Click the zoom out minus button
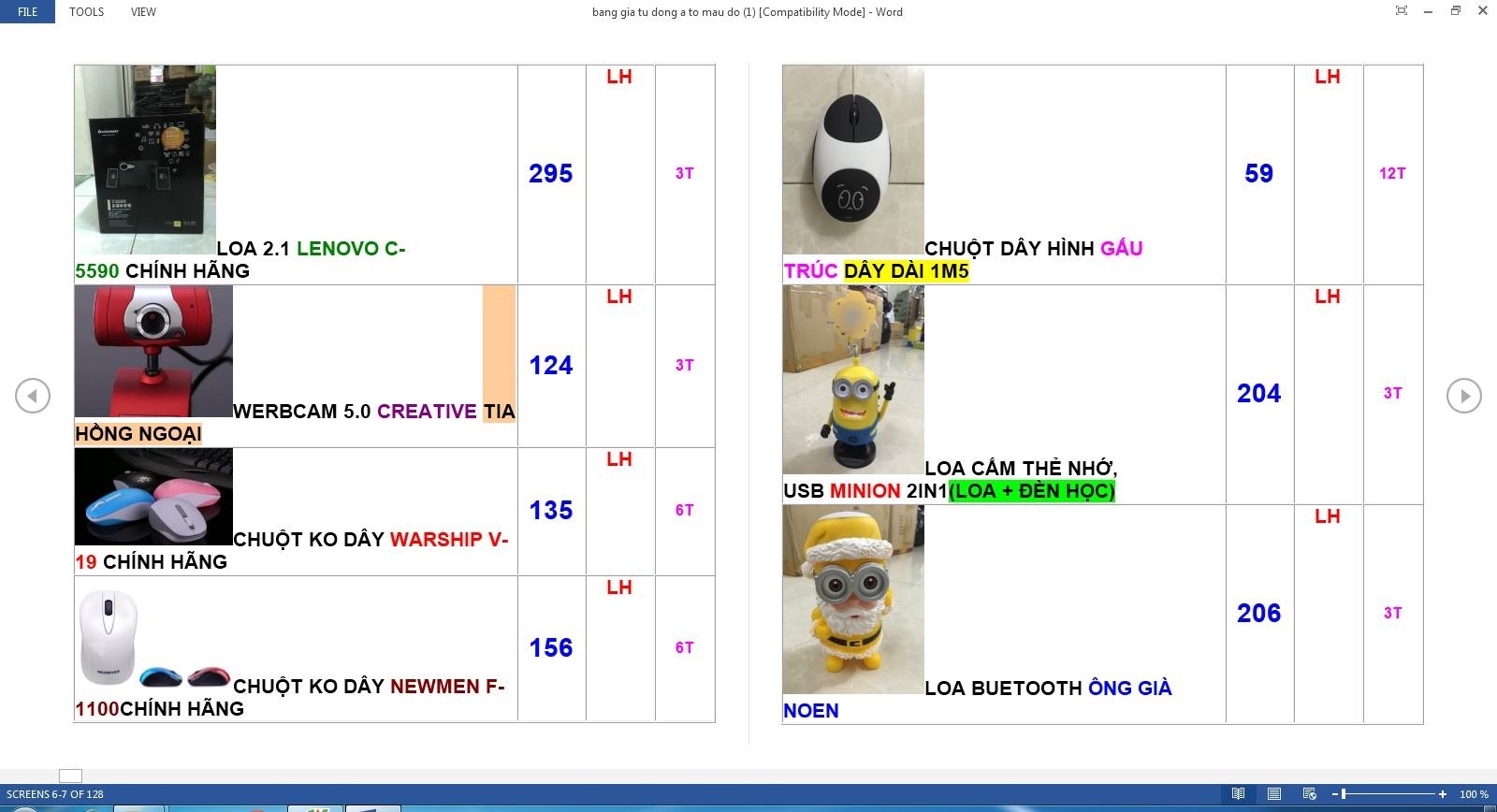 point(1335,794)
